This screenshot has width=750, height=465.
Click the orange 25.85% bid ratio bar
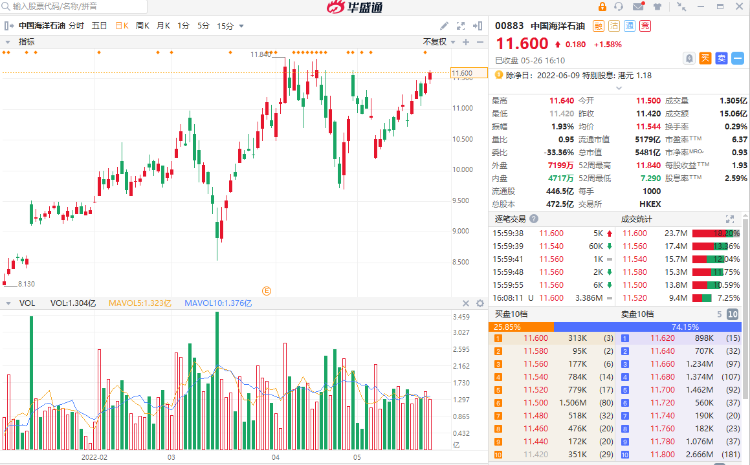(x=521, y=327)
